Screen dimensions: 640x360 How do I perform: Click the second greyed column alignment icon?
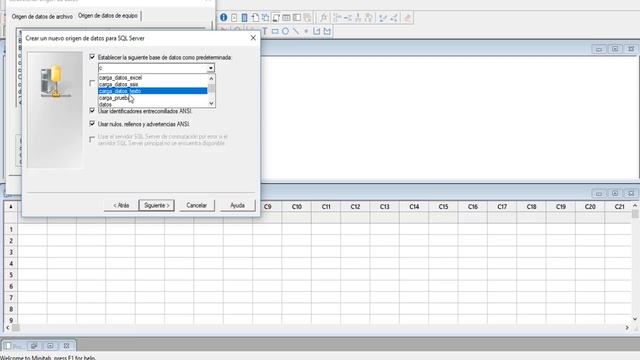tap(347, 18)
